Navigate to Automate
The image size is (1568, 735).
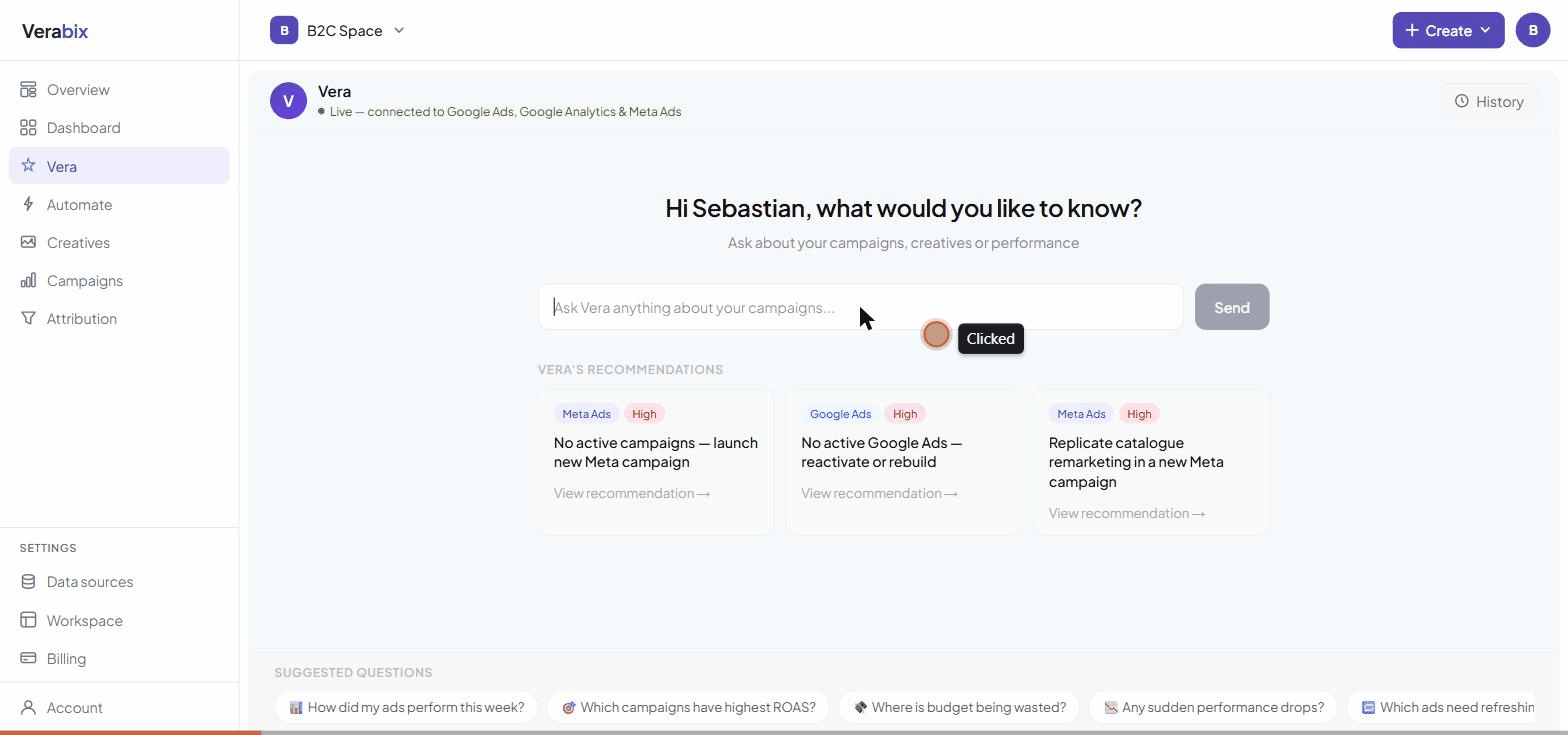coord(119,204)
